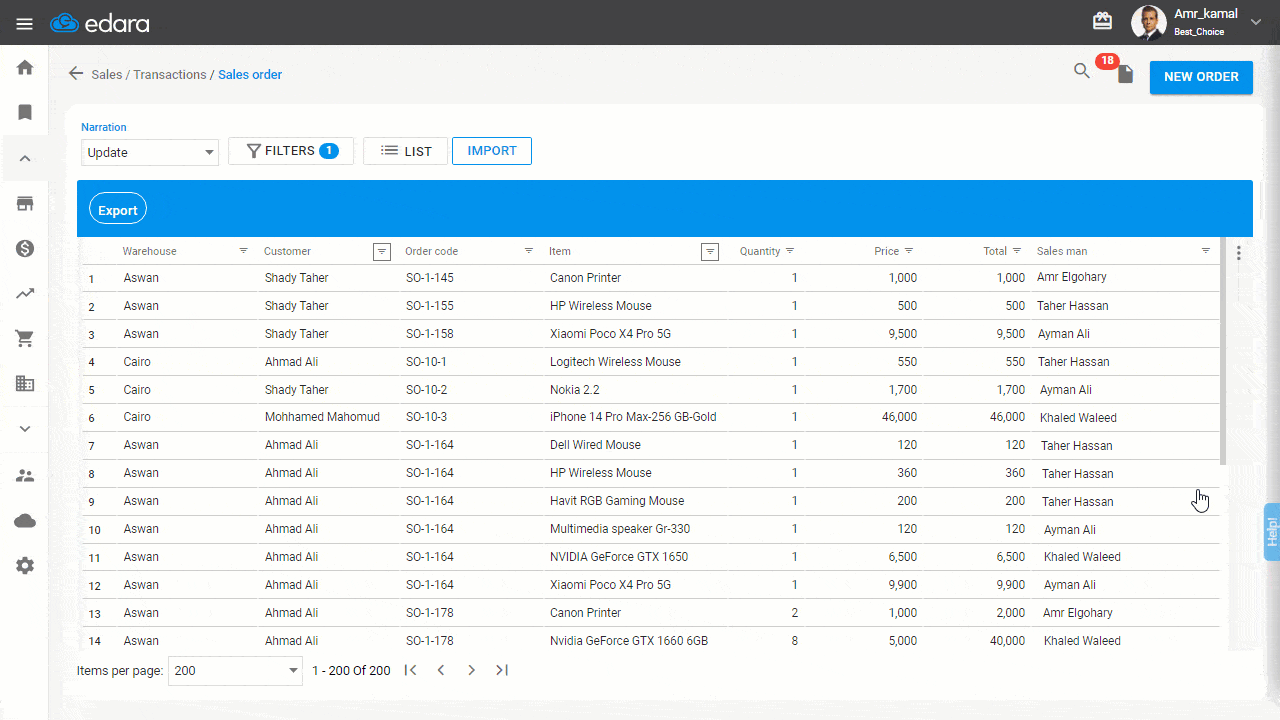Click iPhone 14 Pro Max-256 GB-Gold cell

coord(633,417)
